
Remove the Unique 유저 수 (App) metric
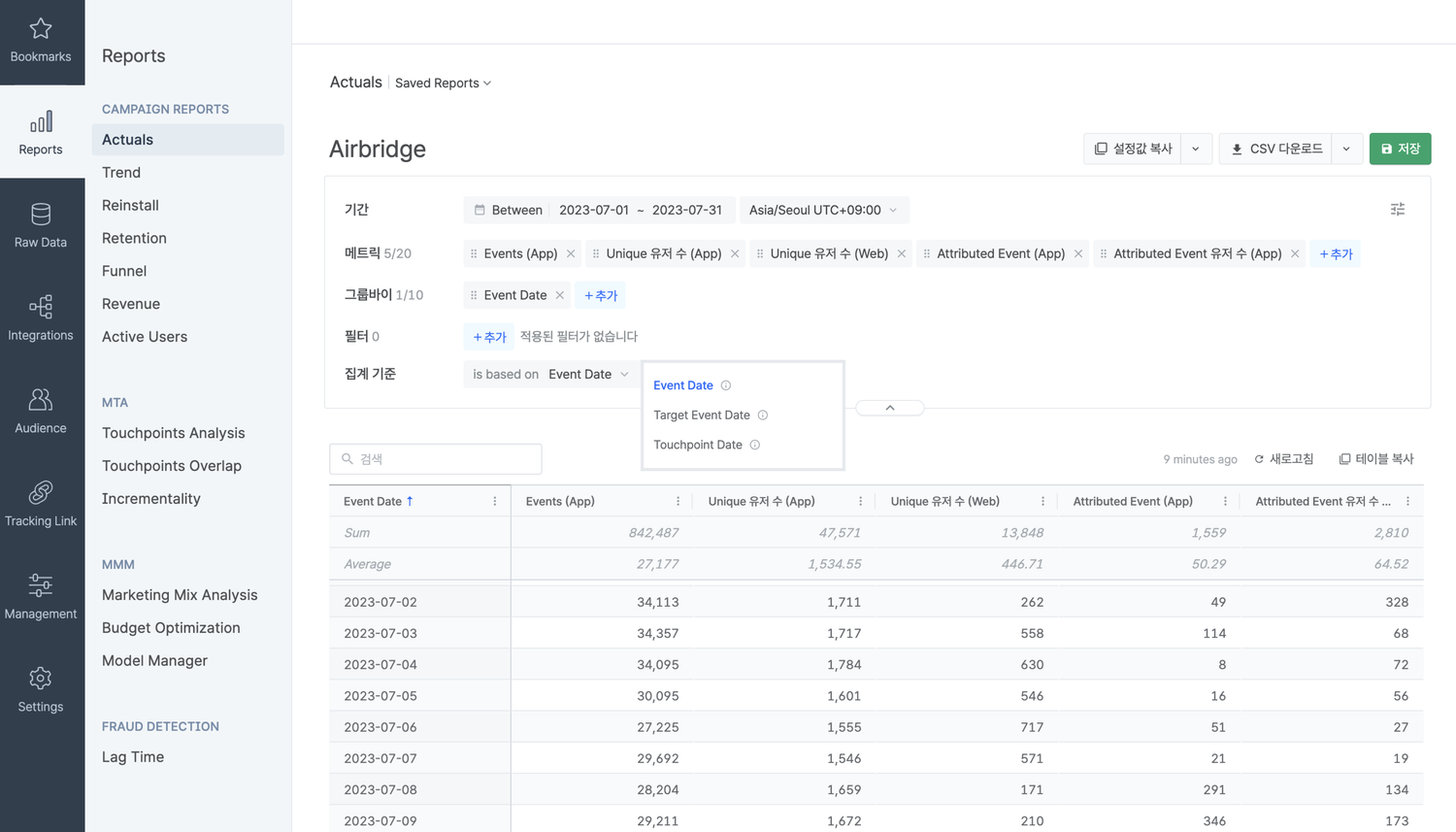[x=735, y=253]
